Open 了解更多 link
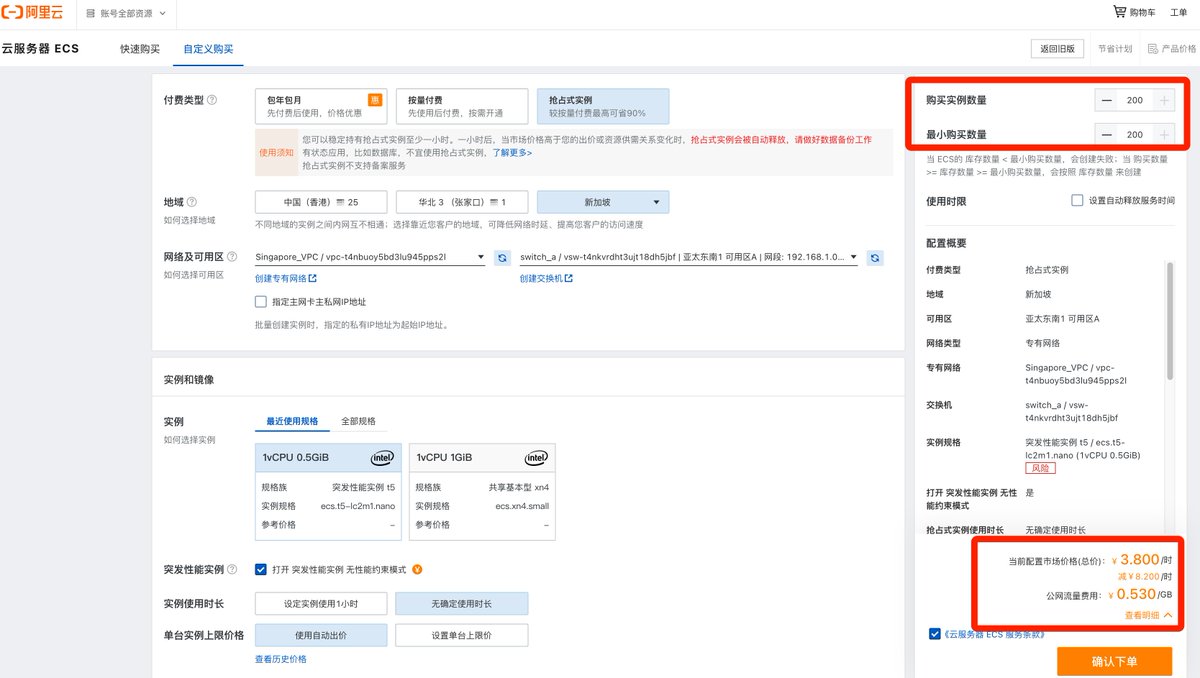 (x=512, y=152)
